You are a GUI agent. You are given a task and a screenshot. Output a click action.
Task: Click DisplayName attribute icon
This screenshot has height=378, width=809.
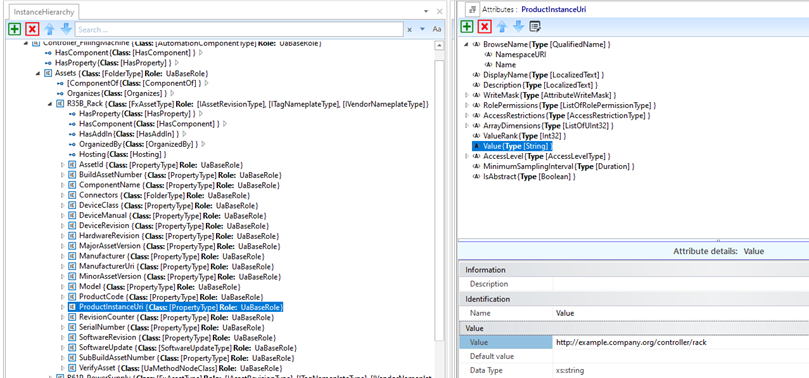pos(476,75)
